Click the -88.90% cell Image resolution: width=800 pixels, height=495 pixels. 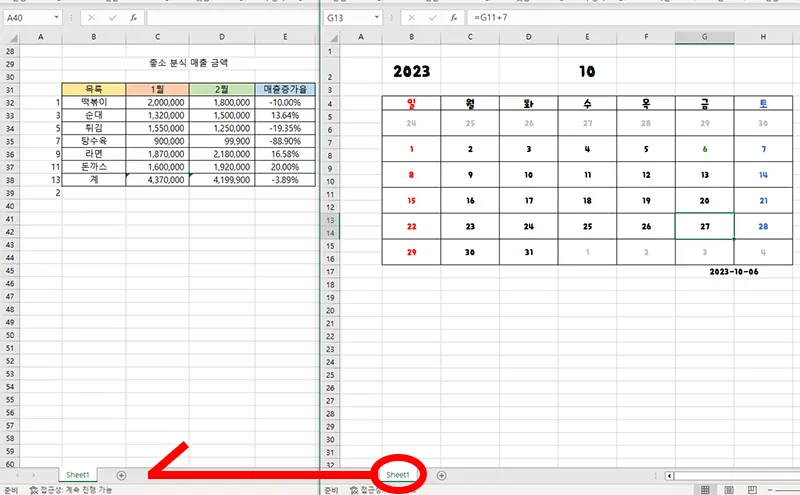pyautogui.click(x=285, y=141)
